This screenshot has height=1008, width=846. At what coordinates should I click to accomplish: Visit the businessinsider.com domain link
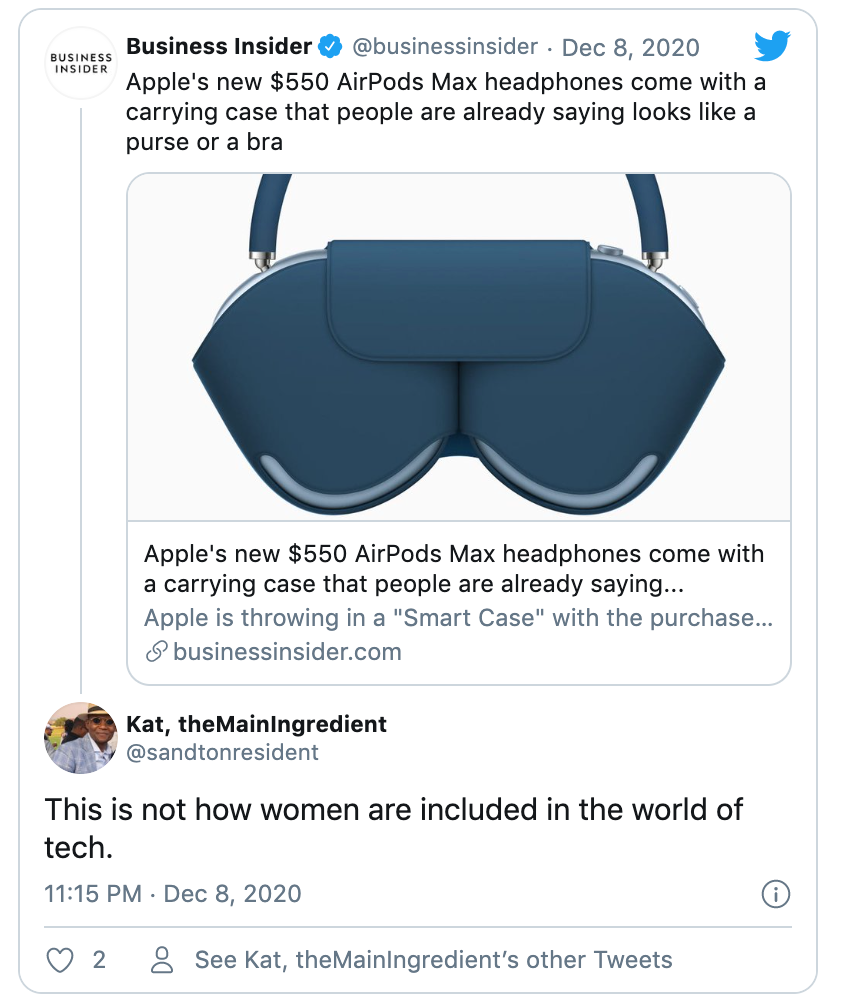coord(287,652)
